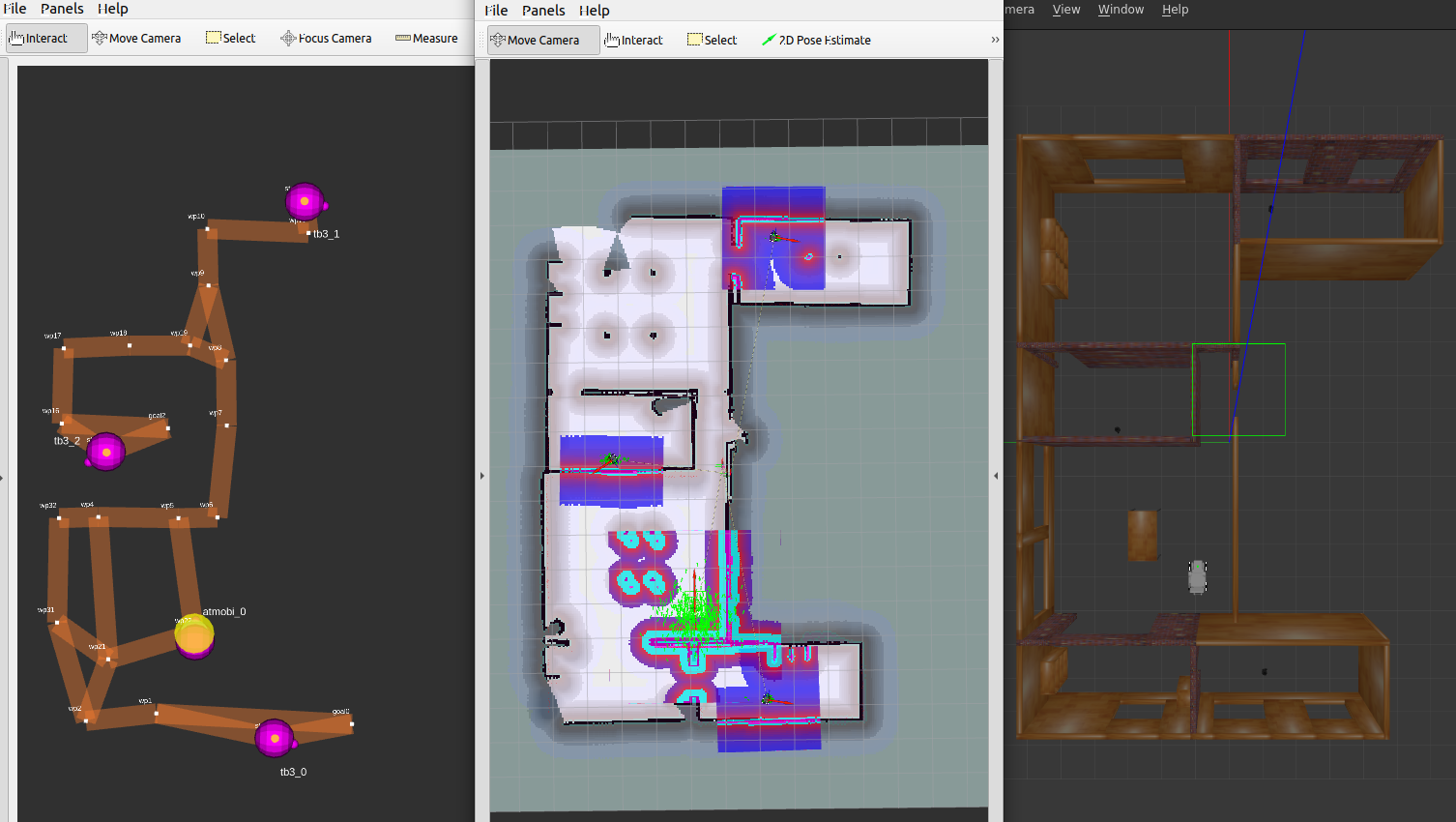
Task: Select the wp1 waypoint square marker
Action: (156, 714)
